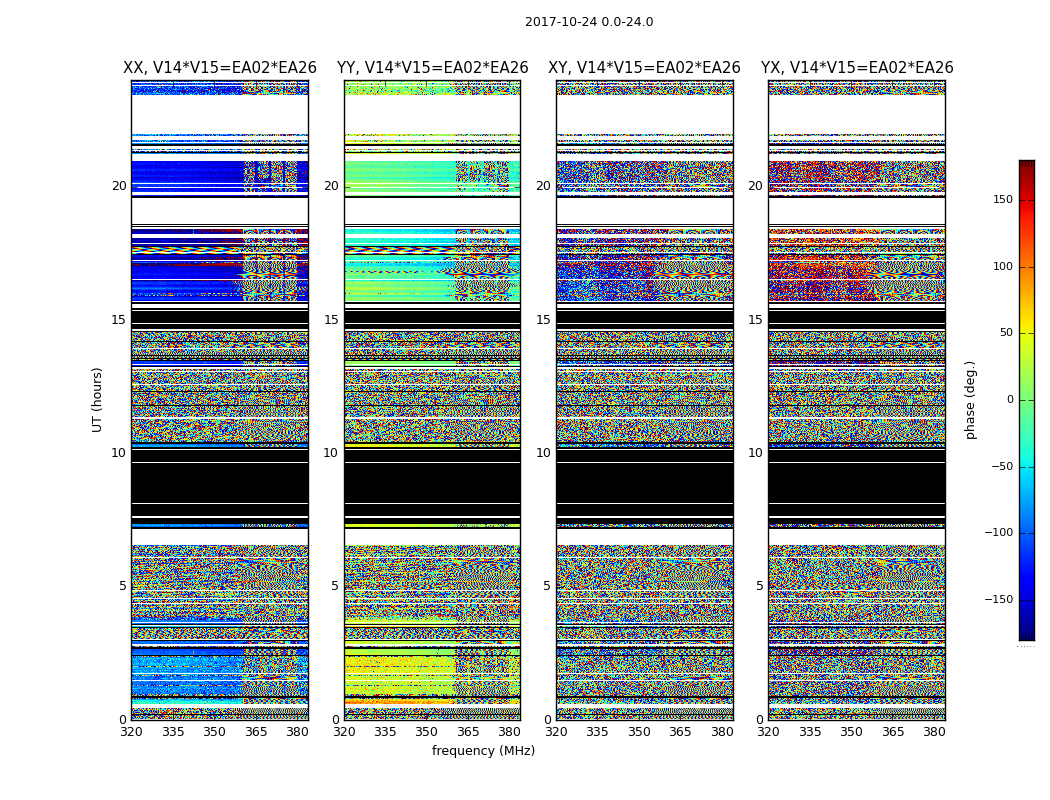
Task: Click the XY, V14*V15=EA02*EA26 panel title
Action: click(644, 68)
